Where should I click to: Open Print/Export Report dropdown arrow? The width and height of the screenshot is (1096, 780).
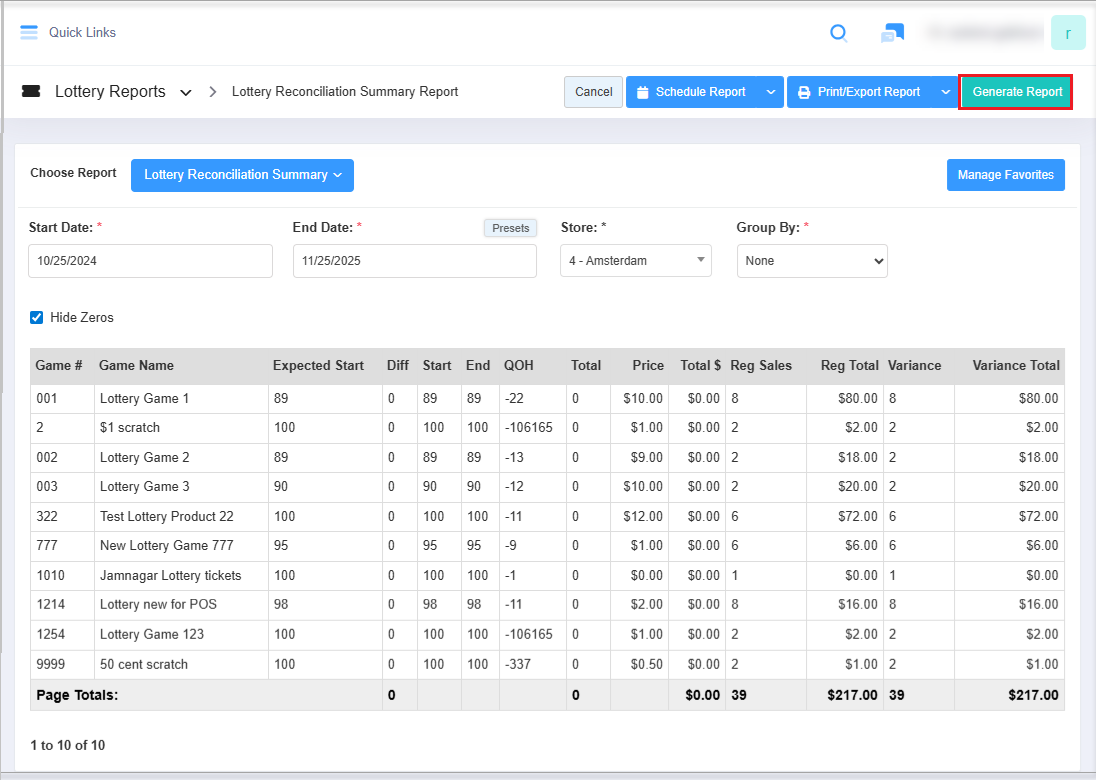coord(945,92)
